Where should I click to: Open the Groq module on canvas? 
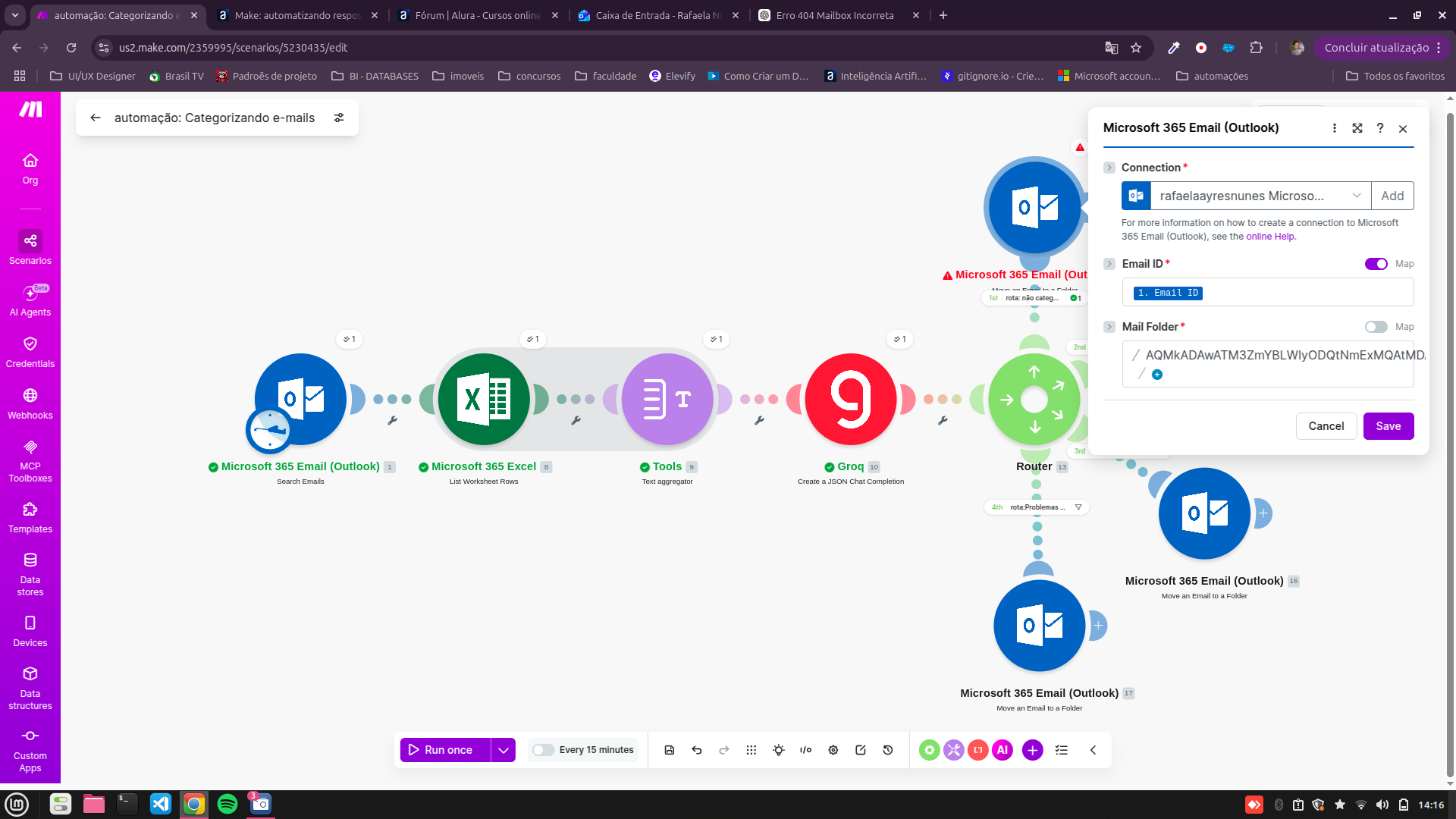[851, 400]
